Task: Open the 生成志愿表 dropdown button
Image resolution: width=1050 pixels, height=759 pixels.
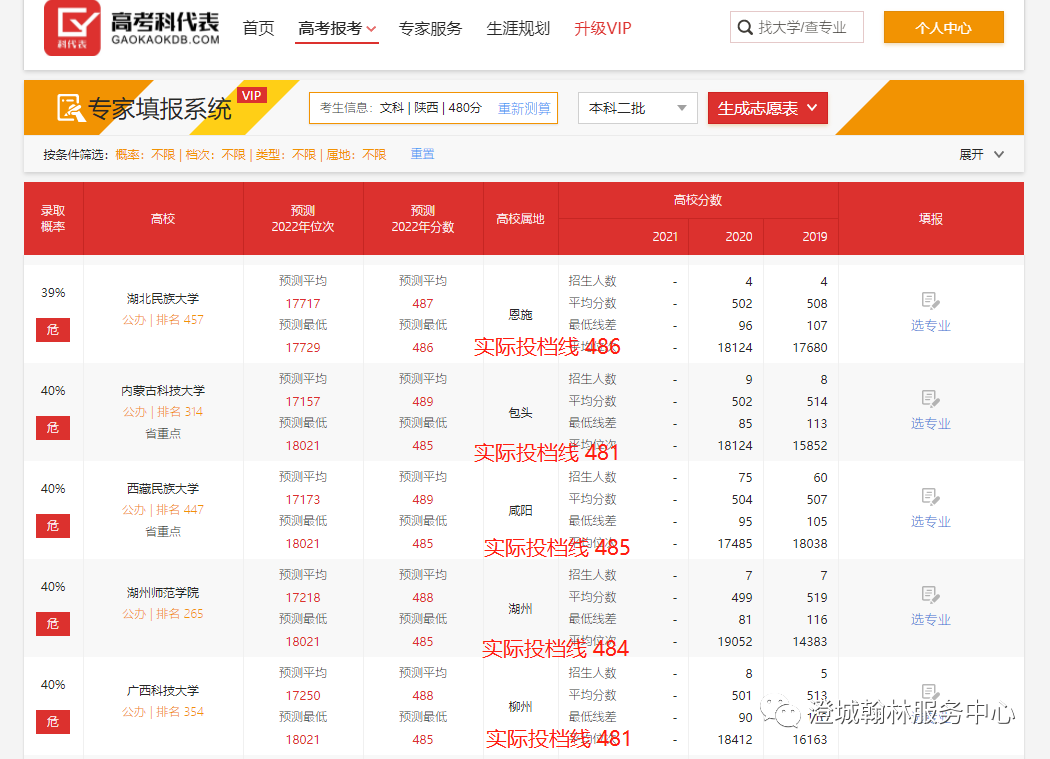Action: point(767,108)
